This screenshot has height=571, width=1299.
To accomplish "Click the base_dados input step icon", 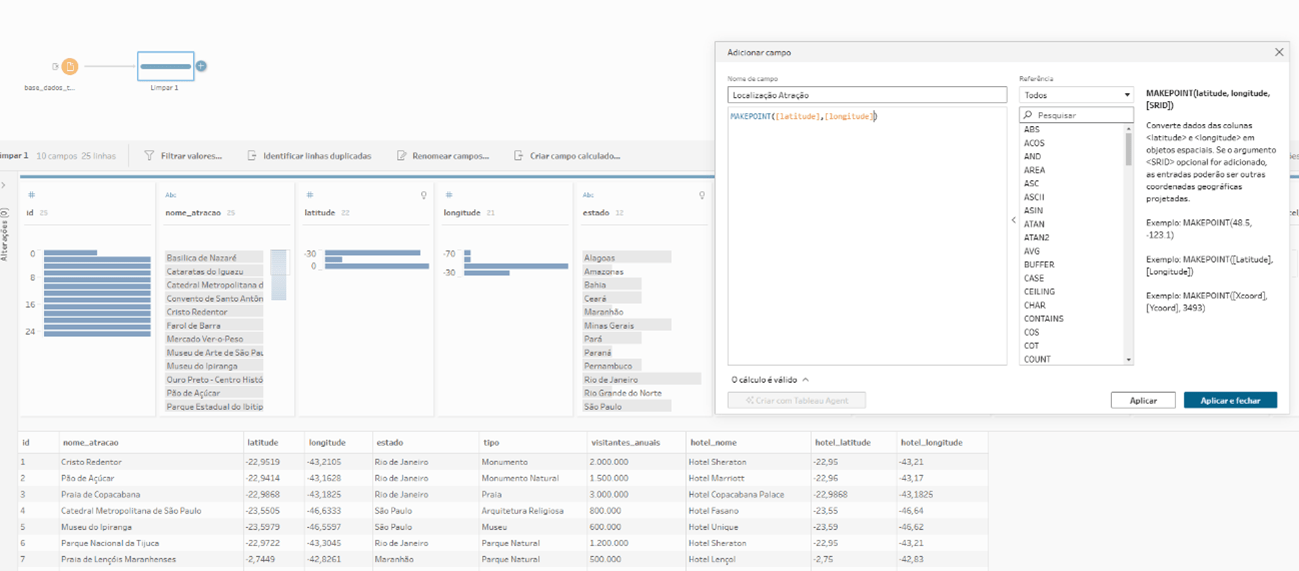I will click(x=69, y=67).
